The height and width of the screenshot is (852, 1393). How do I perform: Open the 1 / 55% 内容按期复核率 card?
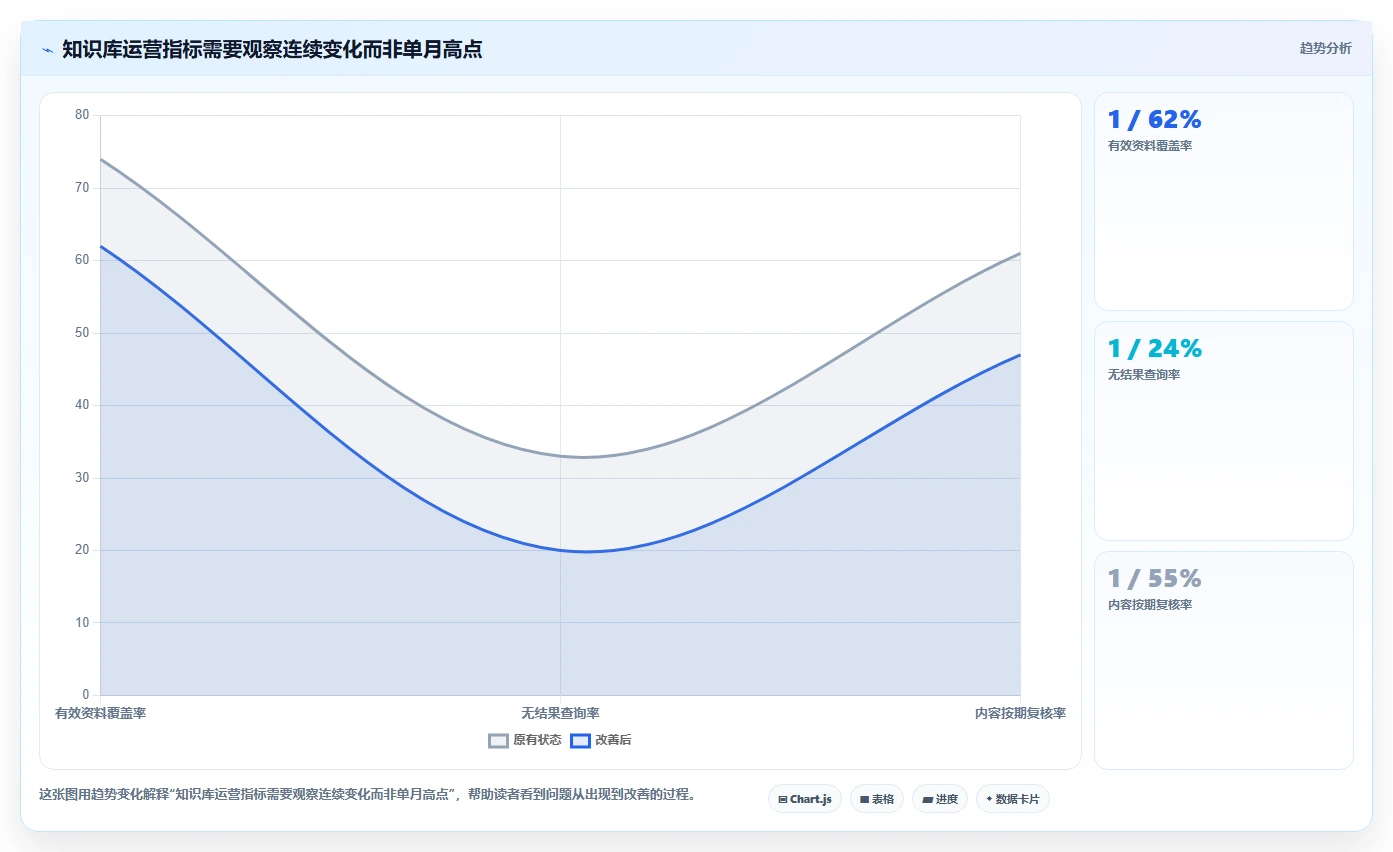point(1224,660)
